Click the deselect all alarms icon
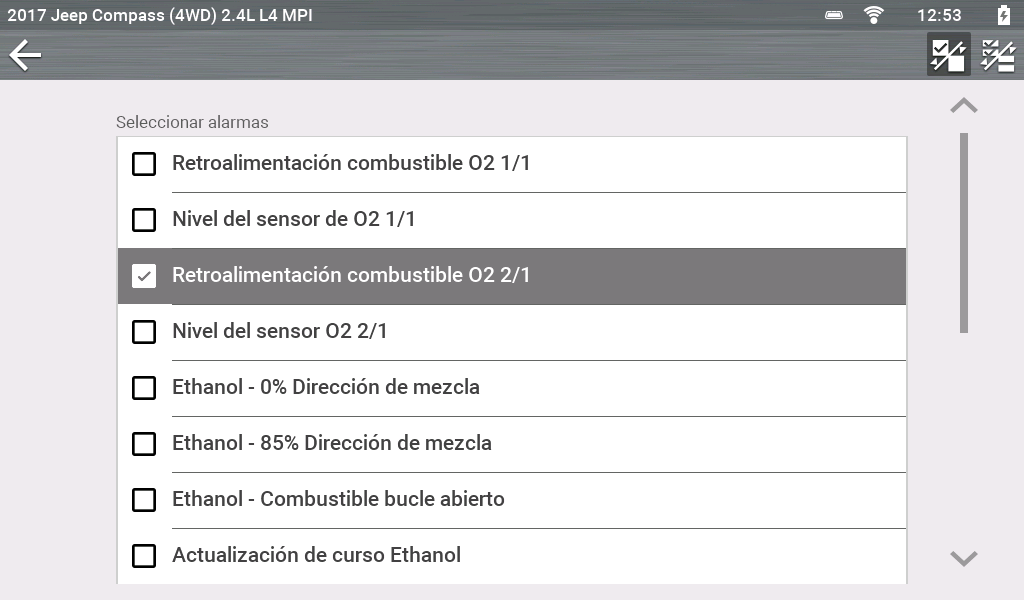This screenshot has height=600, width=1024. 997,55
